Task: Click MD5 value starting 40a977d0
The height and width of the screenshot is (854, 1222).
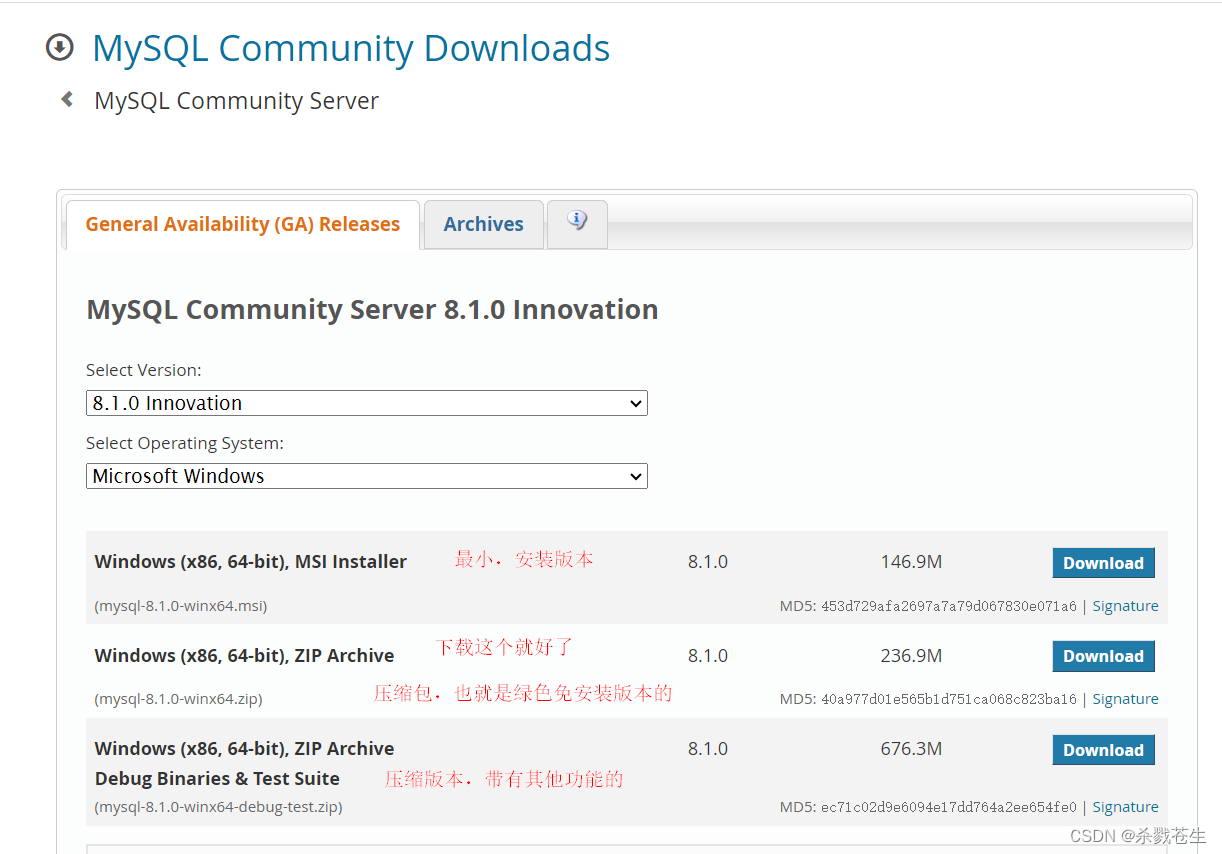Action: pos(949,699)
